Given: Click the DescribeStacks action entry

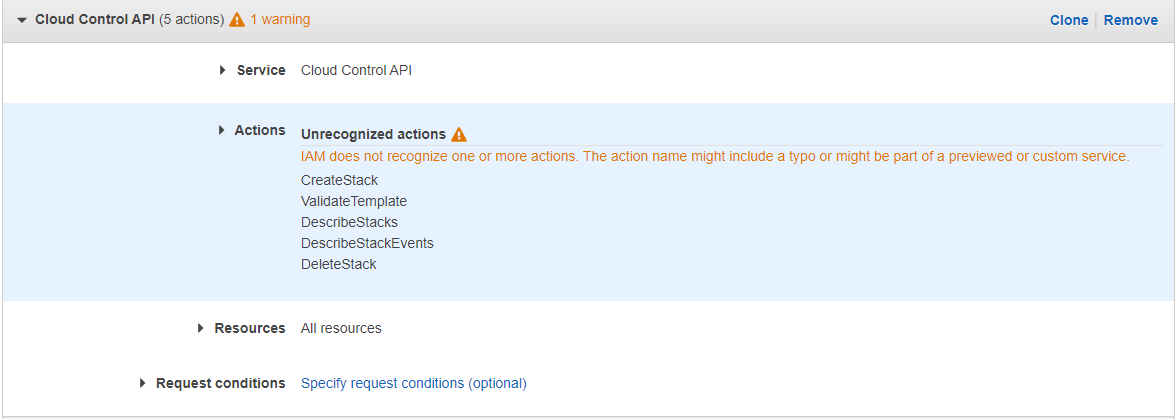Looking at the screenshot, I should click(x=349, y=222).
